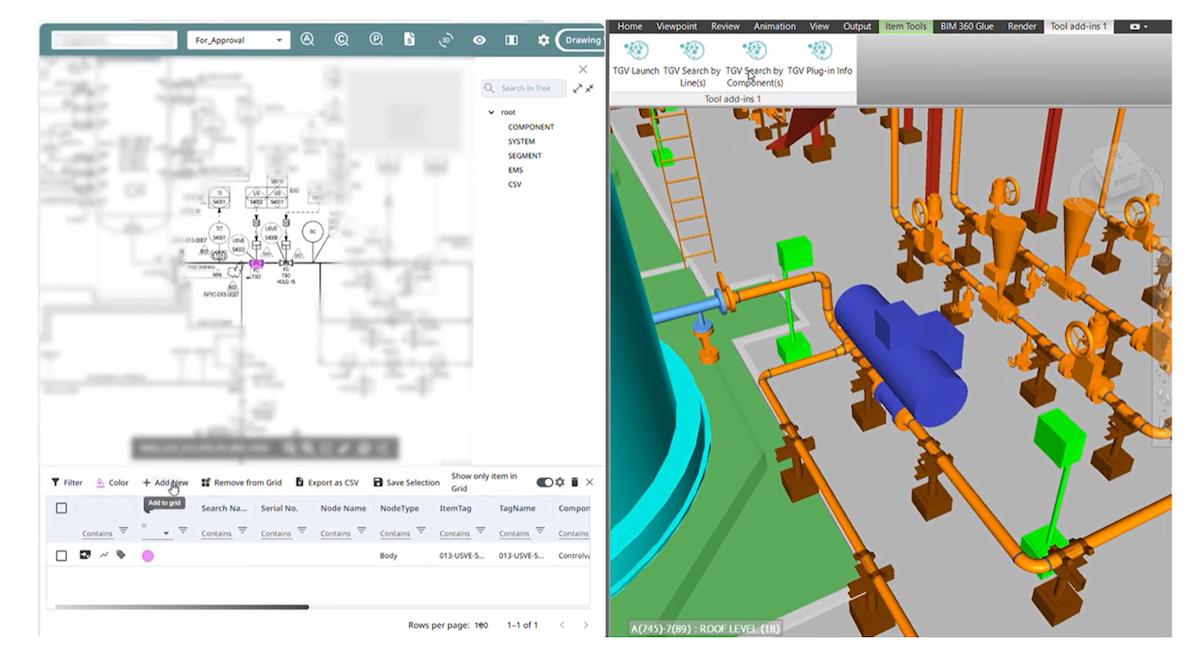Toggle the eye visibility icon in toolbar
The height and width of the screenshot is (654, 1200).
(479, 40)
